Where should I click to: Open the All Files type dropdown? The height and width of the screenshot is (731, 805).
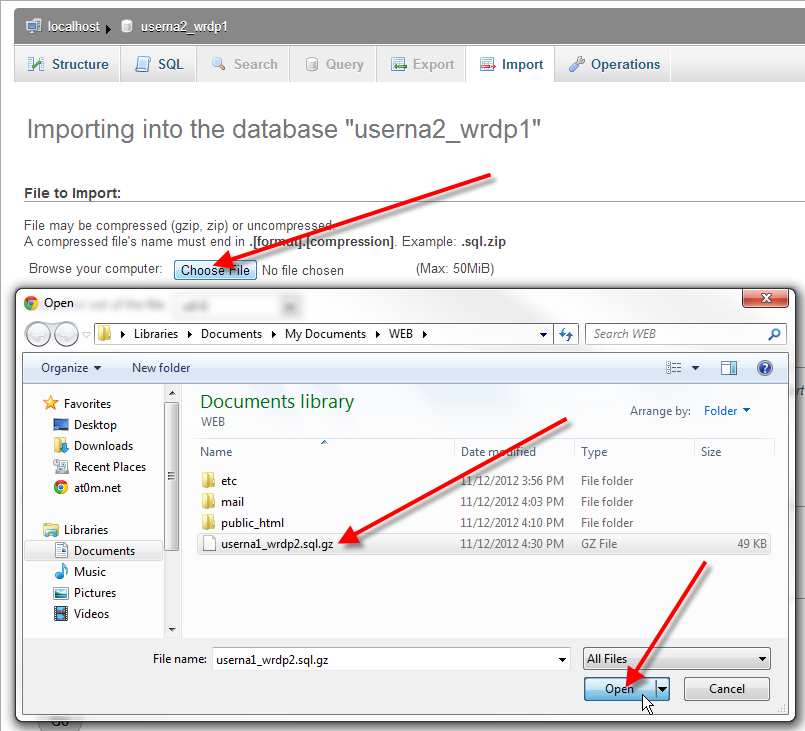tap(677, 659)
